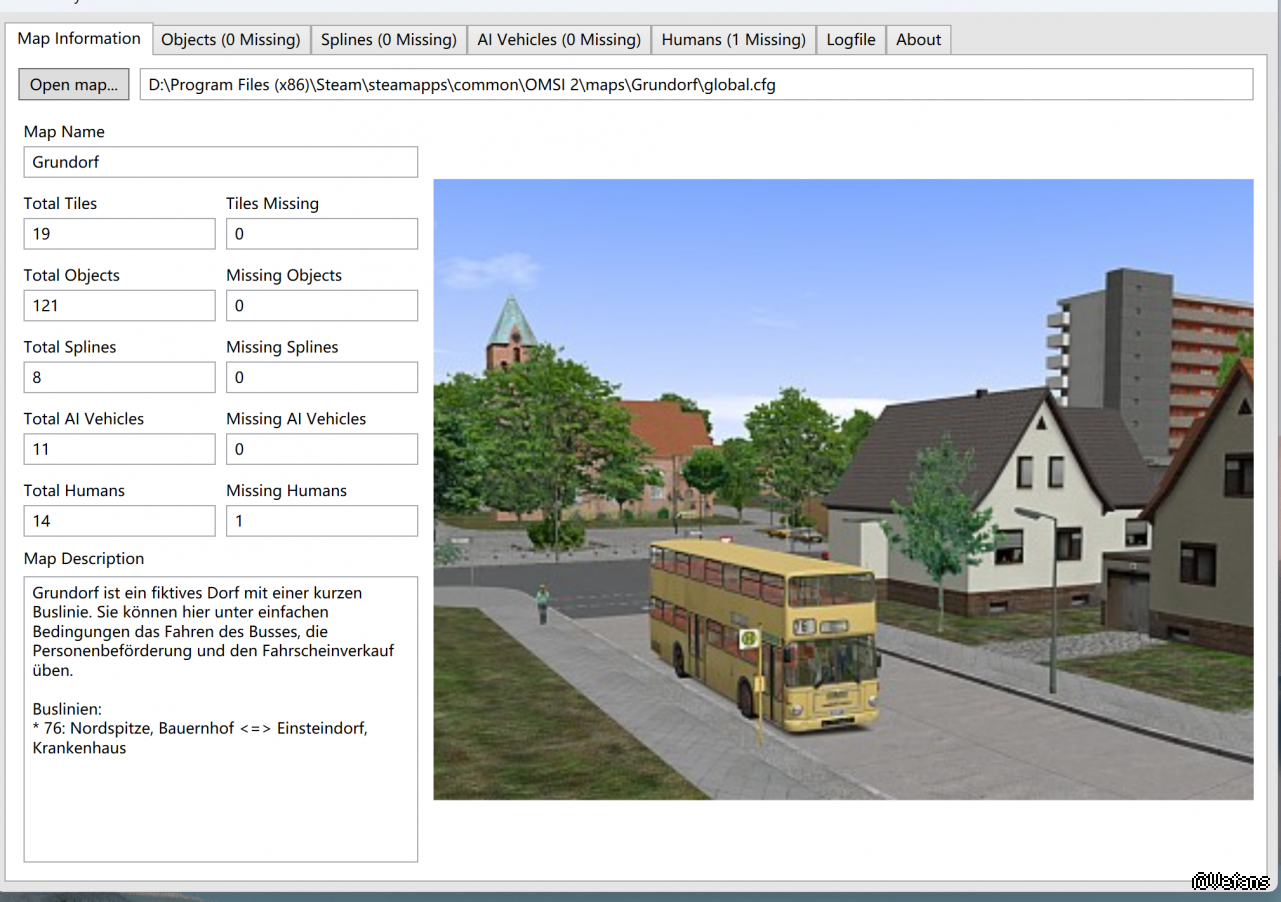Image resolution: width=1281 pixels, height=902 pixels.
Task: Switch to AI Vehicles (0 Missing) tab
Action: click(x=558, y=40)
